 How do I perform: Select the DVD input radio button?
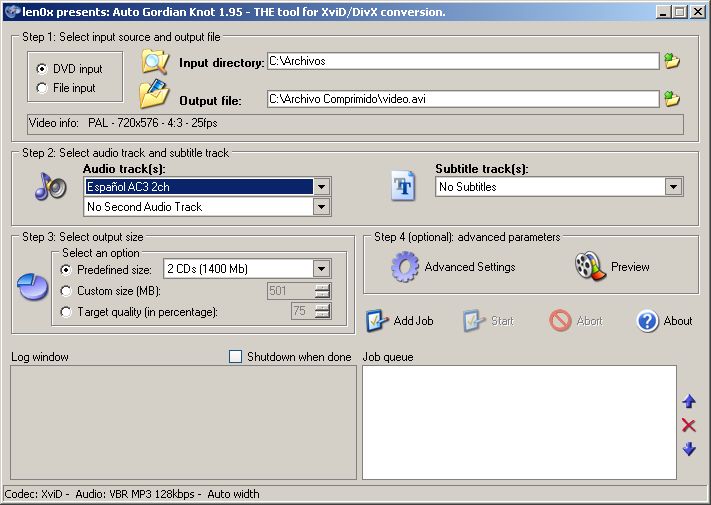tap(41, 69)
